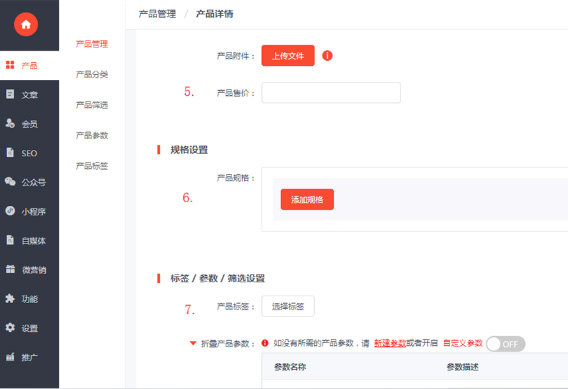
Task: Click the 小程序 mini-program icon
Action: 10,211
